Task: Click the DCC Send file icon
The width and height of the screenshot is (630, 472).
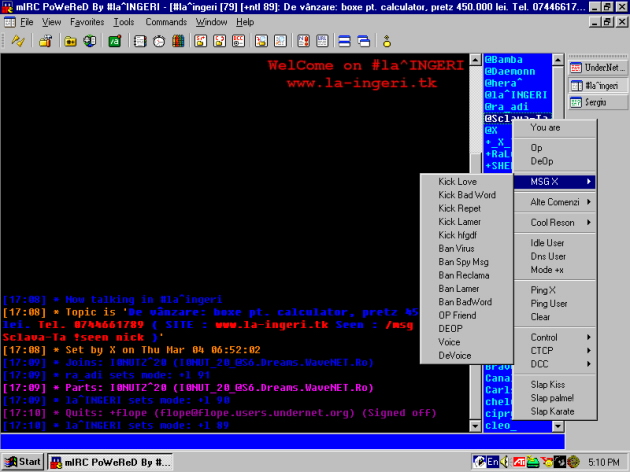Action: 200,41
